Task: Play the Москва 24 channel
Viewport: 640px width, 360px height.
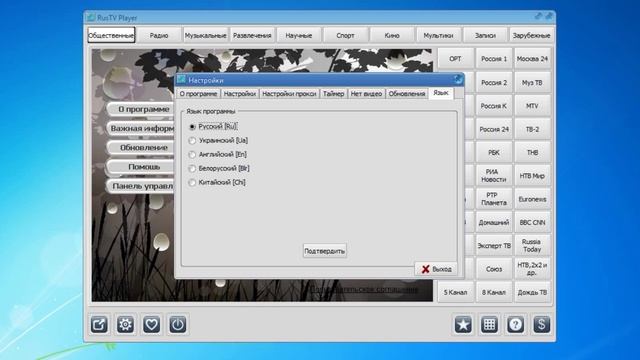Action: 532,59
